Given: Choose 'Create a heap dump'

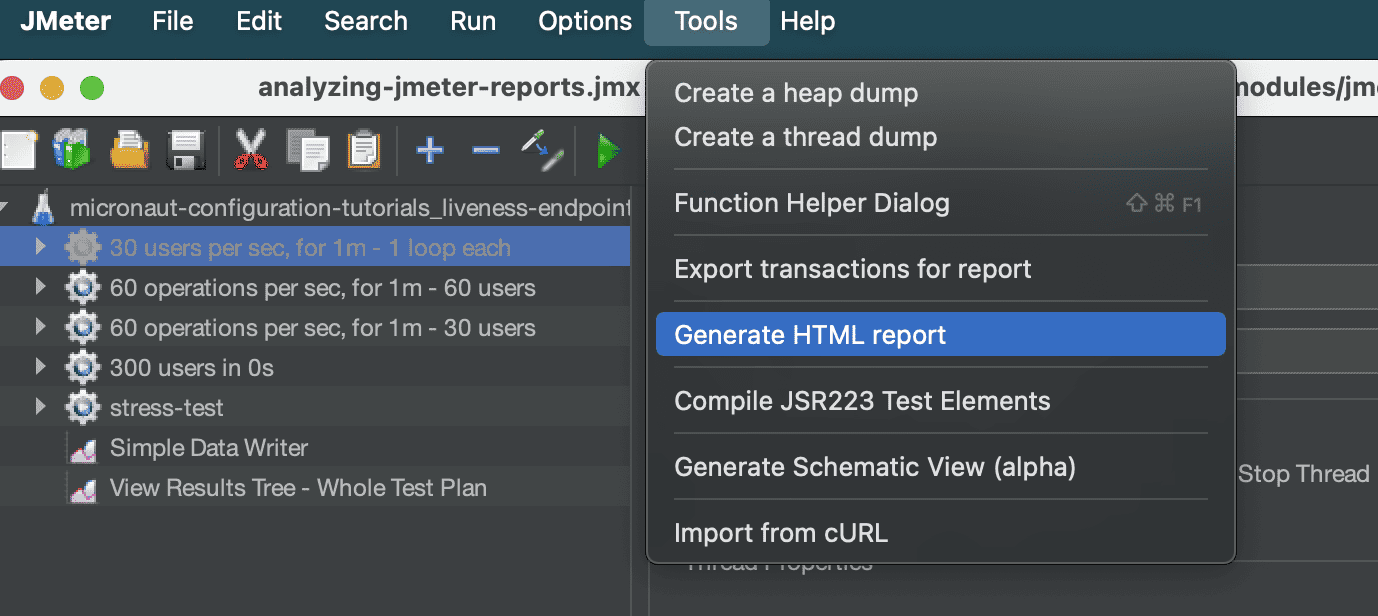Looking at the screenshot, I should pos(940,93).
